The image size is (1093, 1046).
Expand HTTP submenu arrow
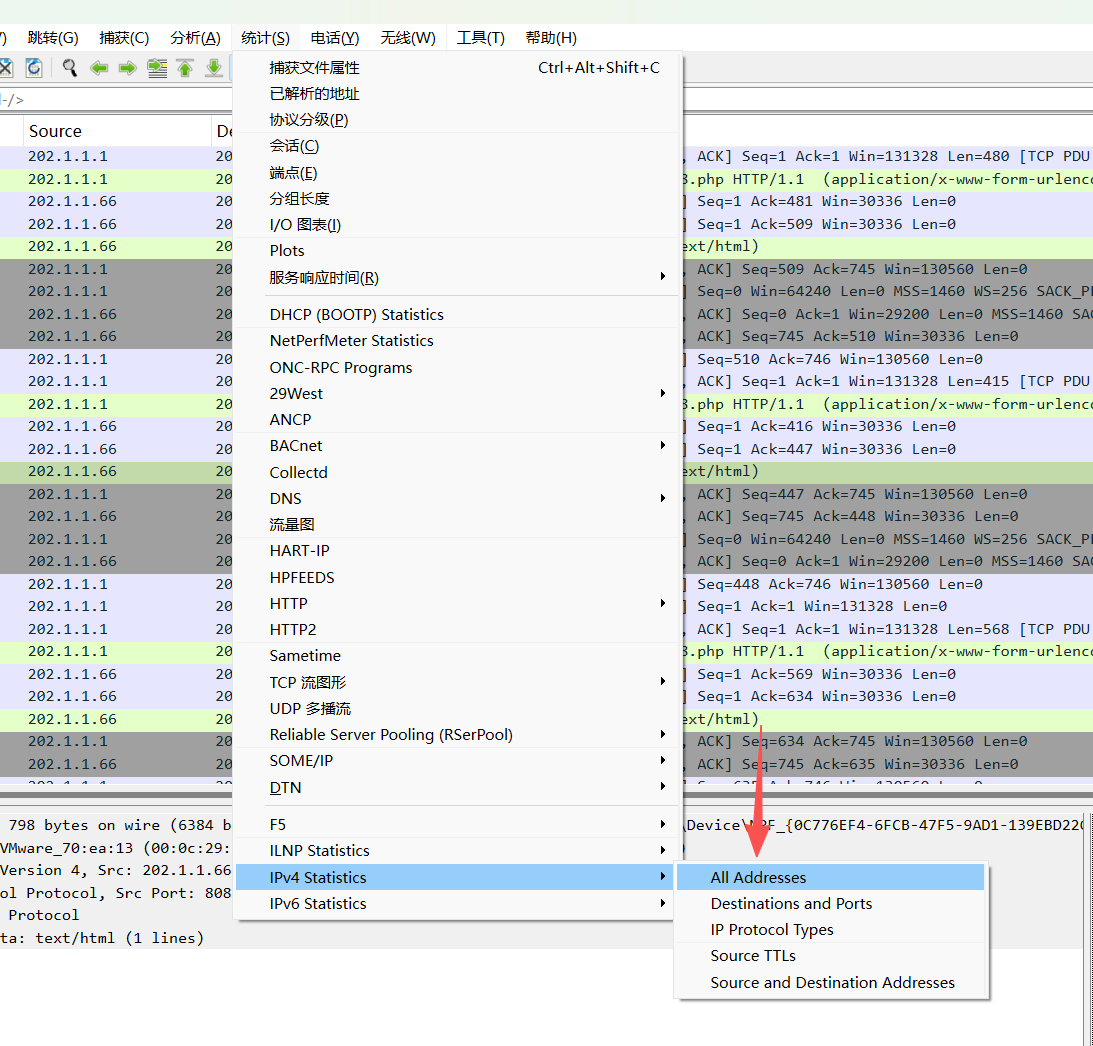tap(663, 604)
